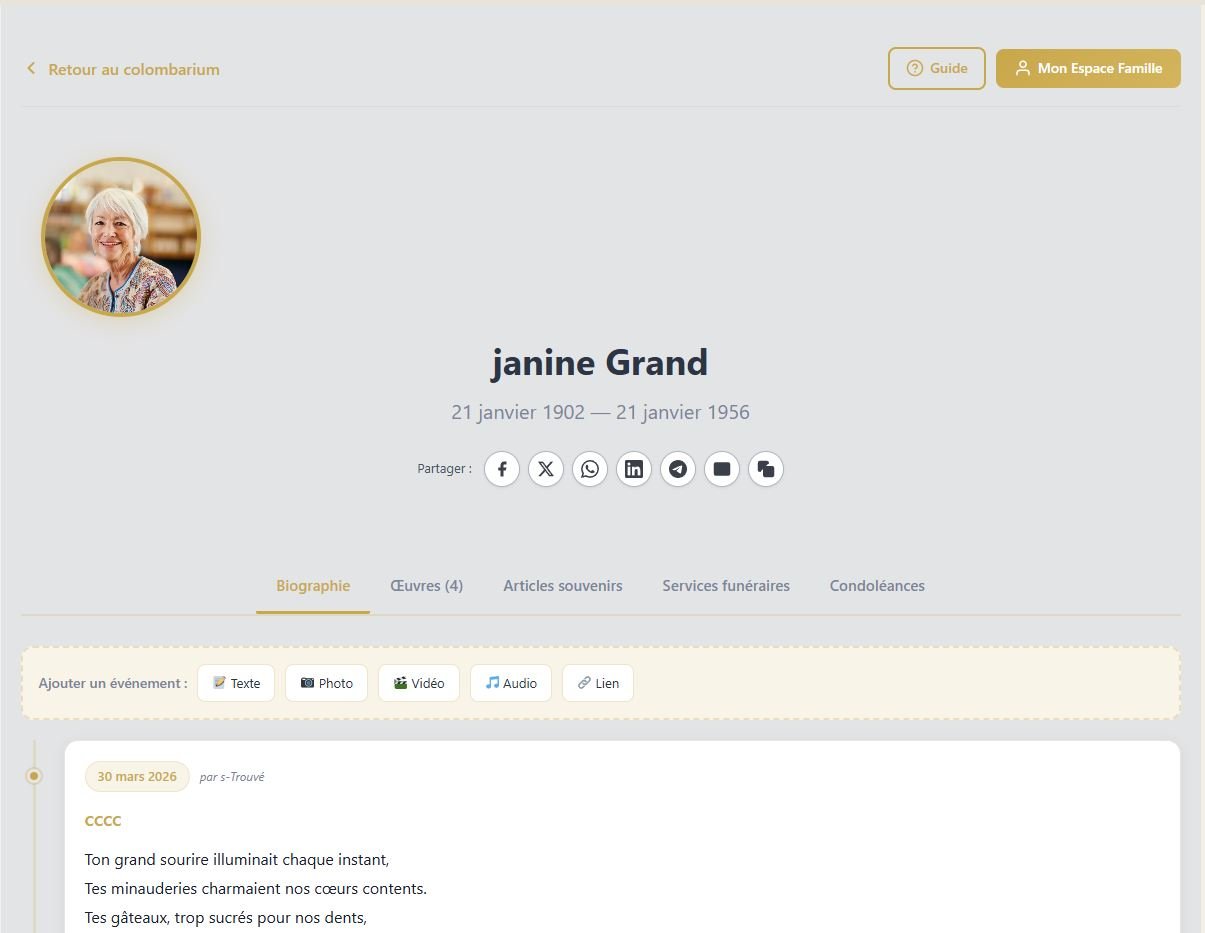Screen dimensions: 1205x933
Task: Add a Vidéo event
Action: (x=418, y=683)
